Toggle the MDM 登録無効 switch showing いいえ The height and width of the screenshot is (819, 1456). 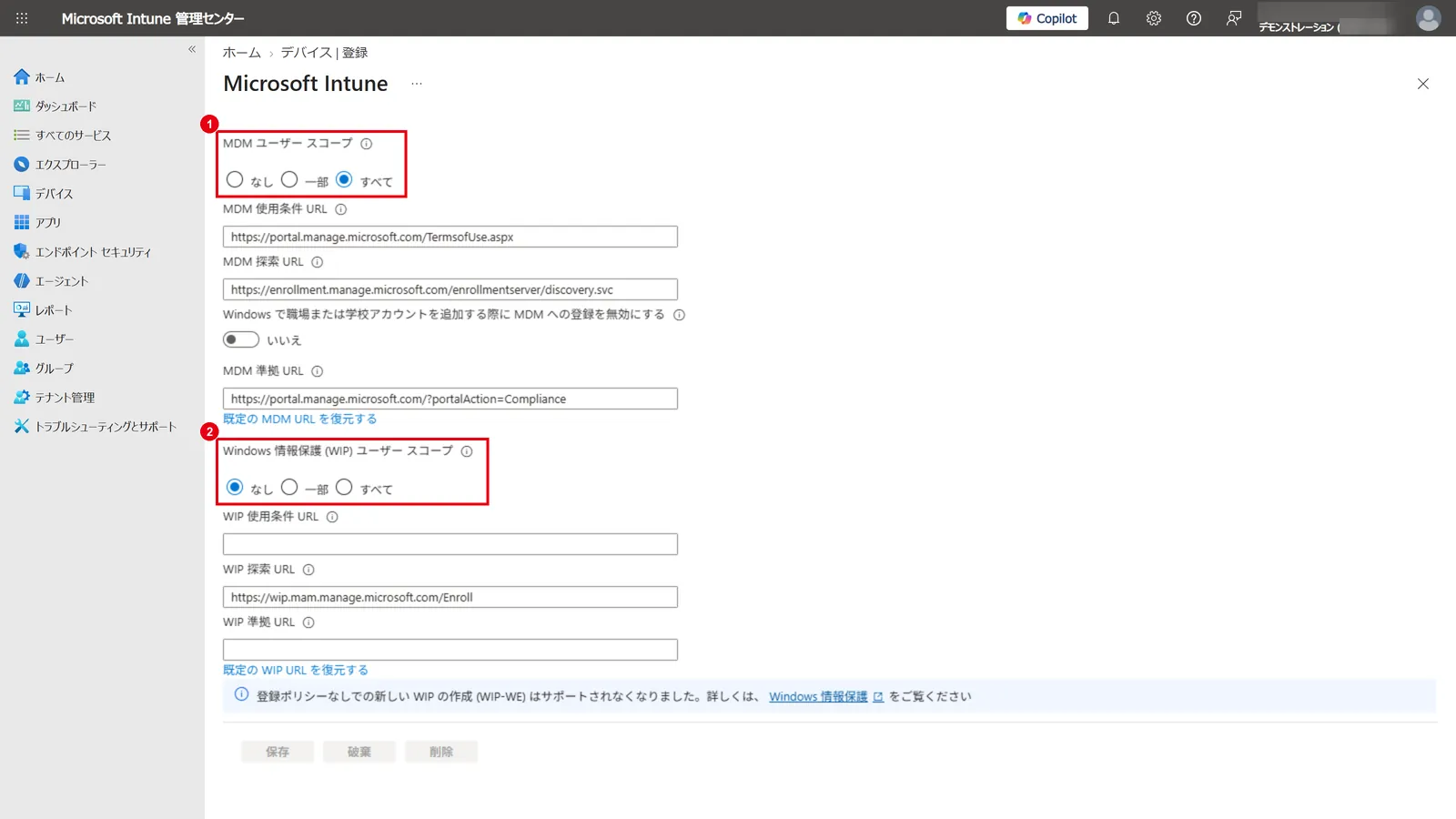[x=241, y=339]
